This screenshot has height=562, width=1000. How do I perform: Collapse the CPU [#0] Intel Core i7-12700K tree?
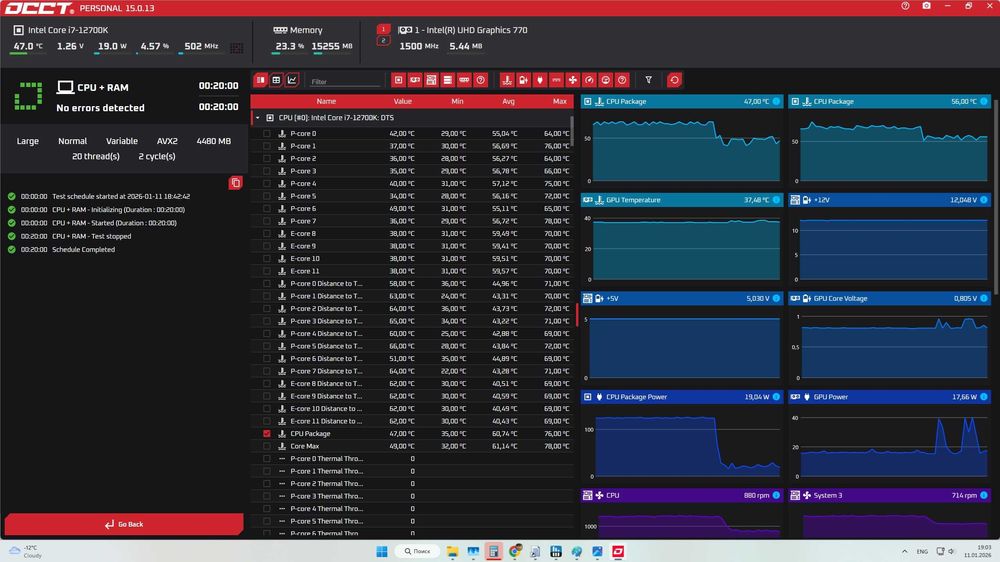tap(258, 118)
